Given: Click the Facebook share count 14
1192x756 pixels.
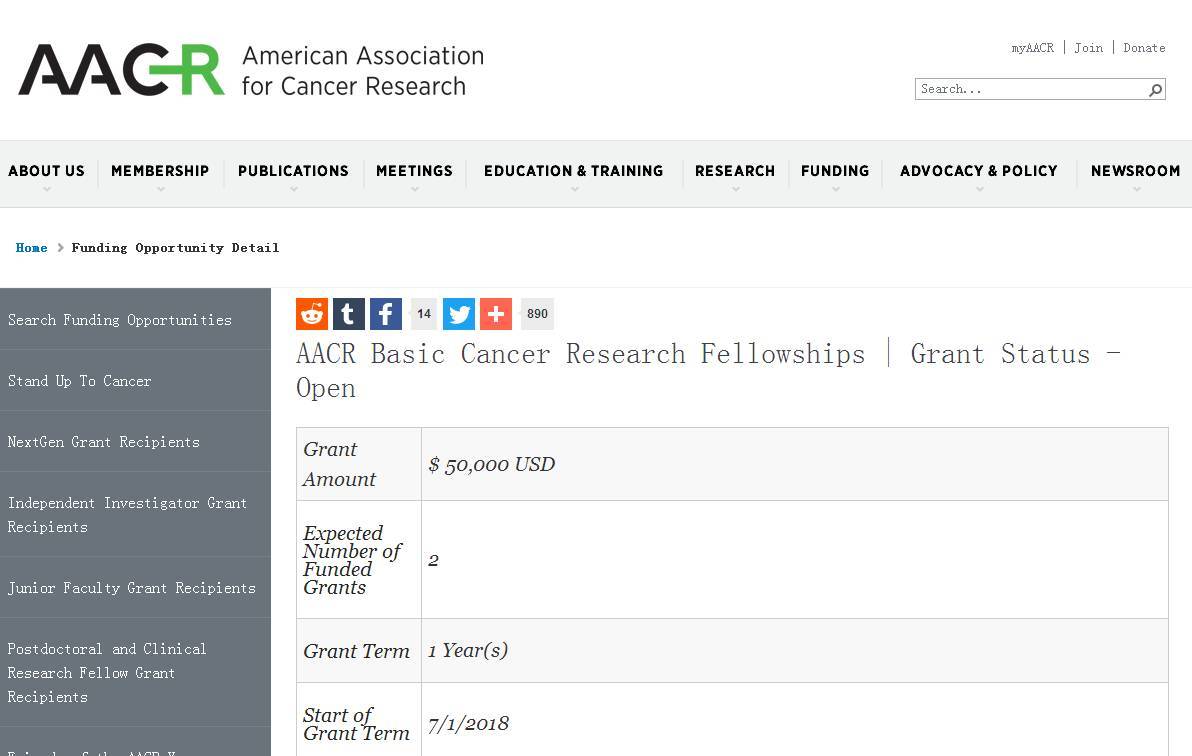Looking at the screenshot, I should click(424, 314).
